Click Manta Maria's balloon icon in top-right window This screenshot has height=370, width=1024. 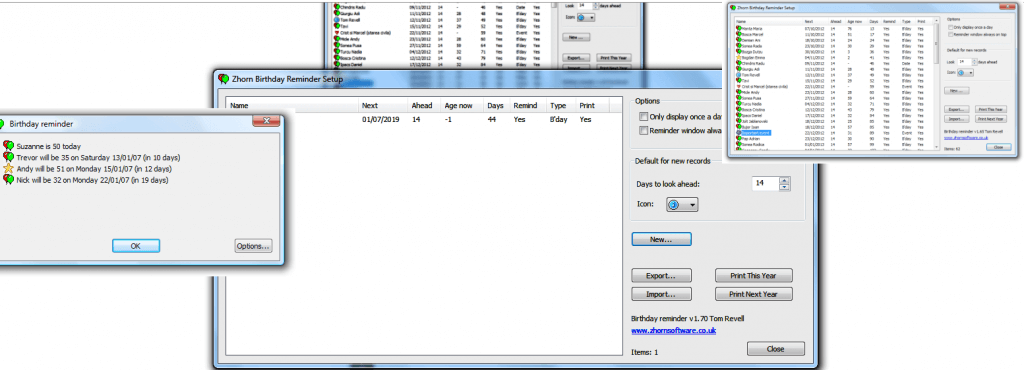coord(739,28)
